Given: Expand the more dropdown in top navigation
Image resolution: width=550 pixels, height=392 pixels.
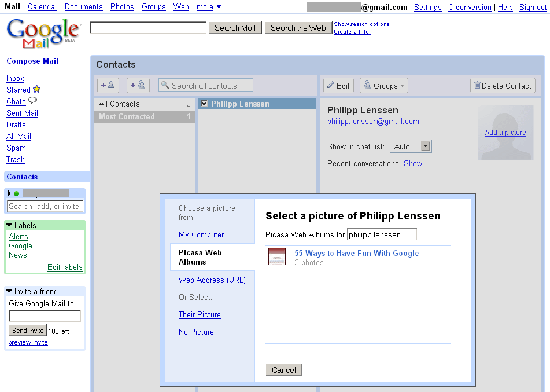Looking at the screenshot, I should [209, 6].
